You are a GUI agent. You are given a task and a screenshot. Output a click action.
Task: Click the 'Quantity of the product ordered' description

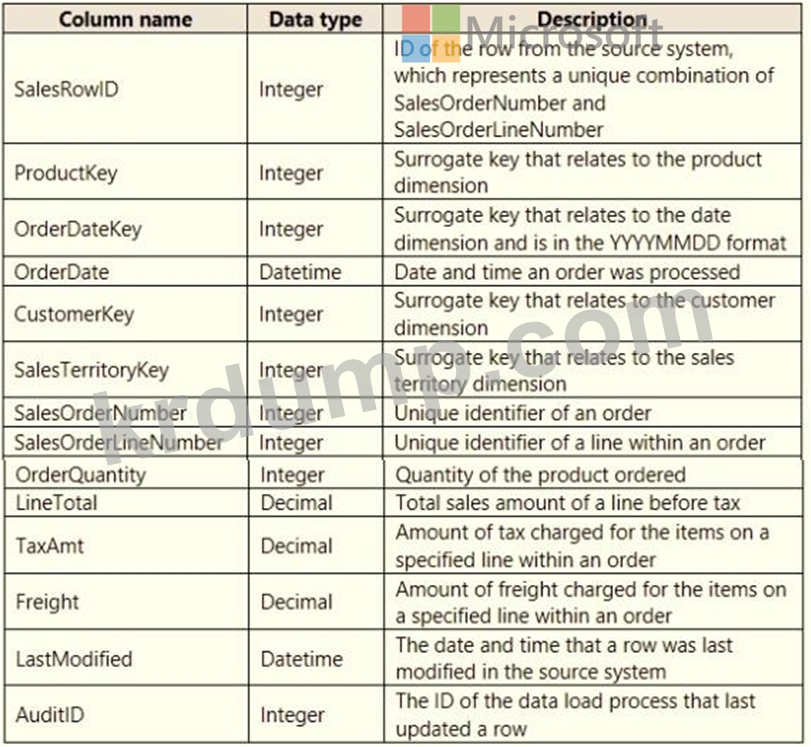[540, 475]
